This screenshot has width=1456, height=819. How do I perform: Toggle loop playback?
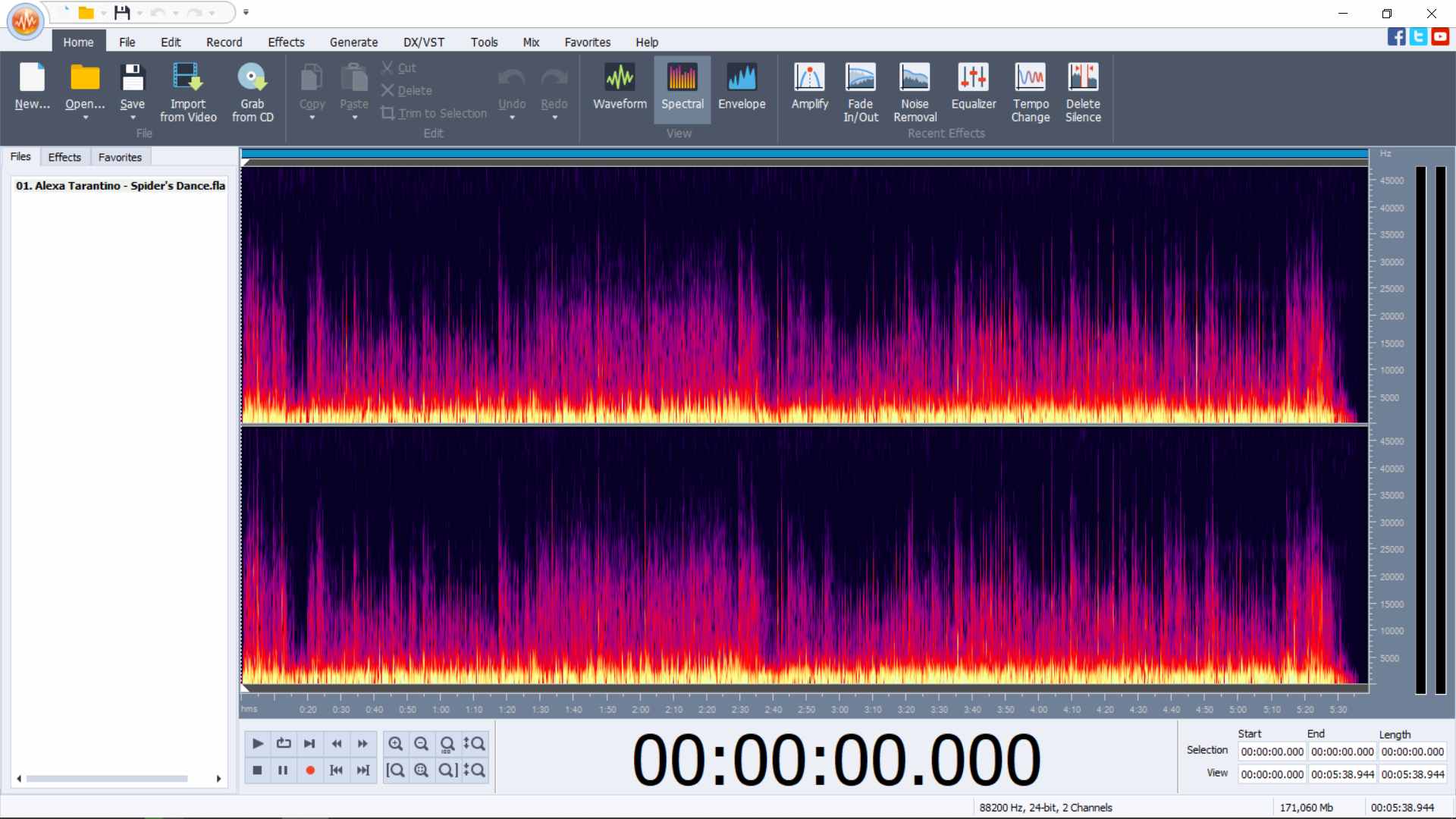point(284,744)
